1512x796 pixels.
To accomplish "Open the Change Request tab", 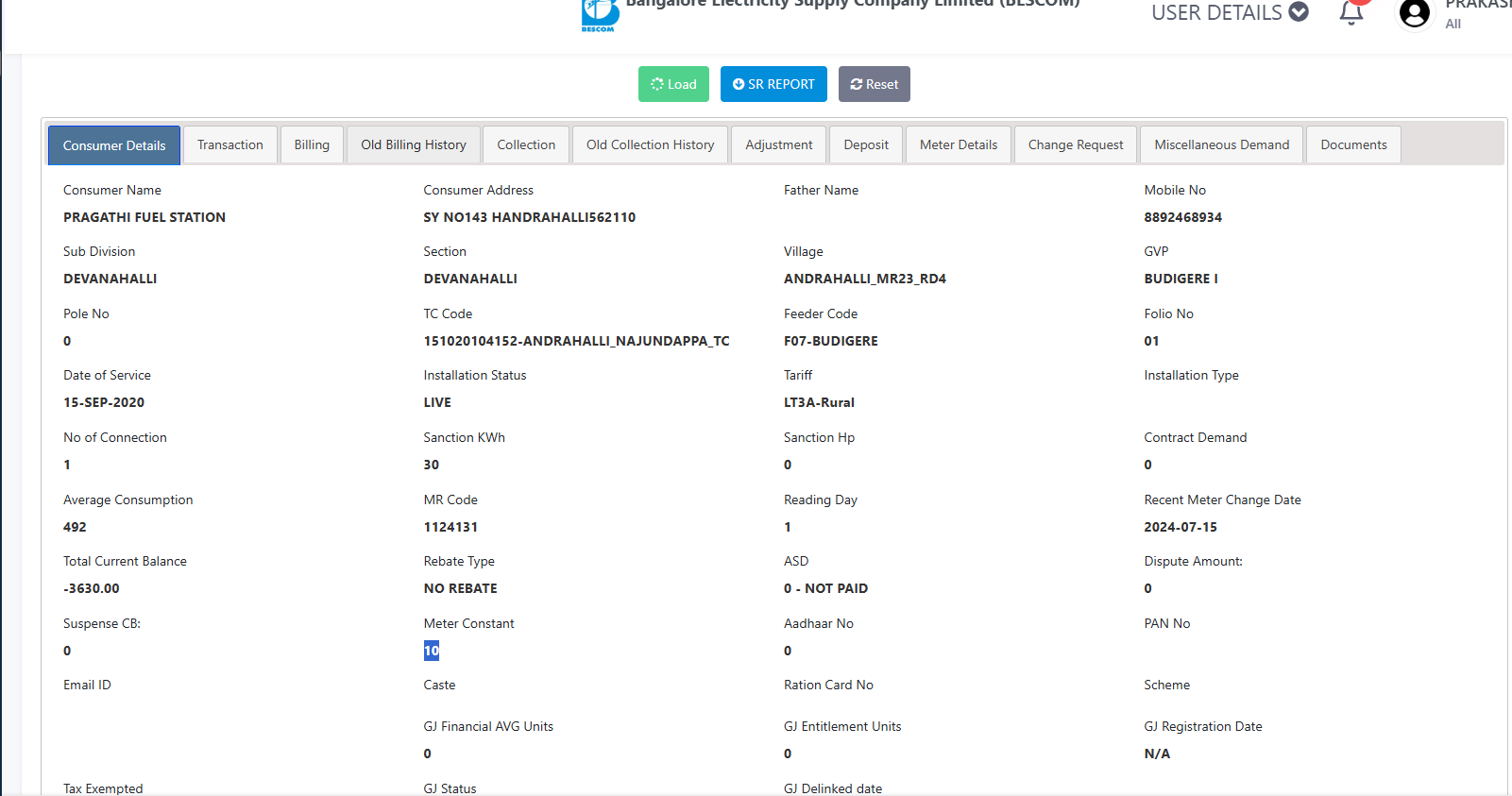I will (x=1076, y=144).
